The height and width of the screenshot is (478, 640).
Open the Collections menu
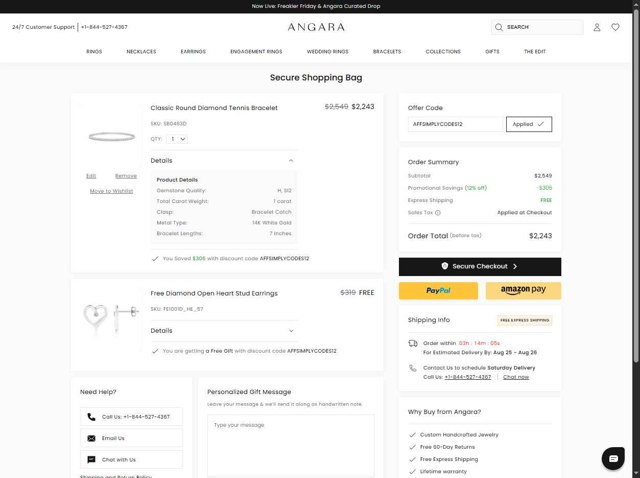443,51
